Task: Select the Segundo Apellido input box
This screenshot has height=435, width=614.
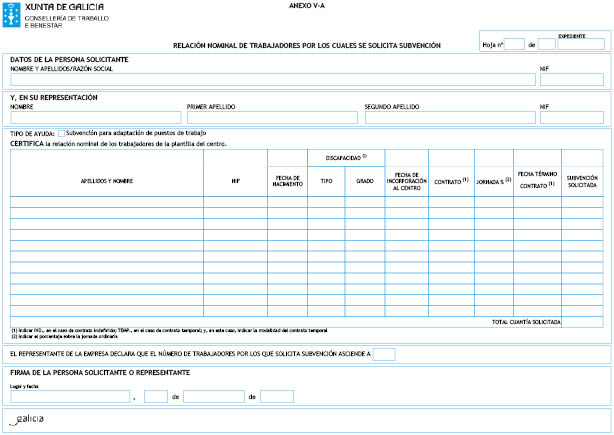Action: coord(448,117)
